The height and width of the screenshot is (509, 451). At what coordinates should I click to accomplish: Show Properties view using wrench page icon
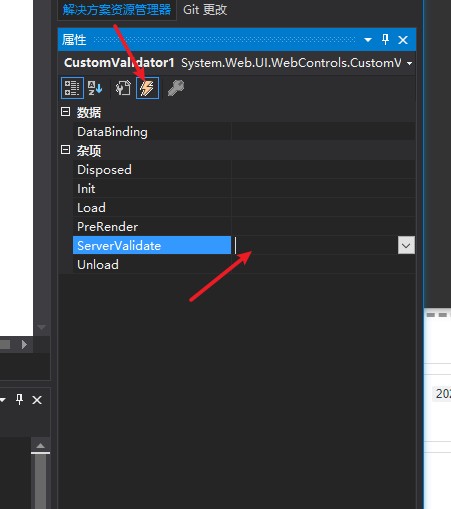(123, 88)
